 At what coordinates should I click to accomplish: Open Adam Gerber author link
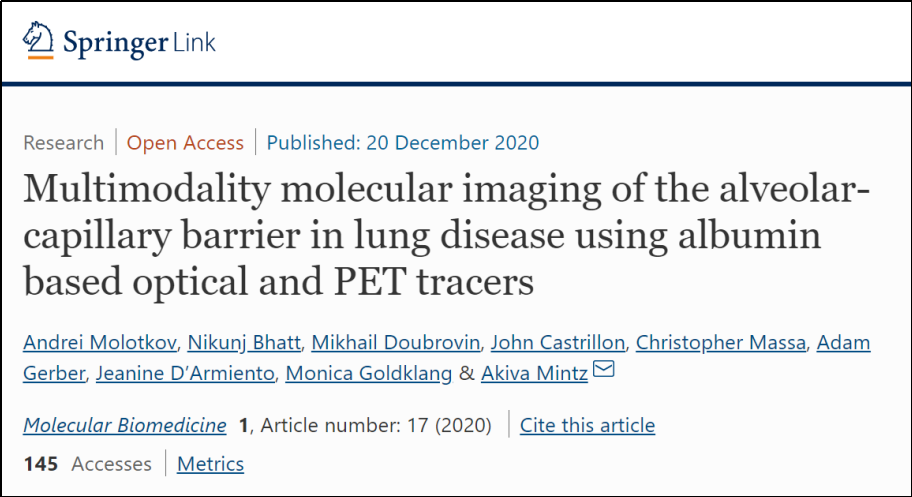click(x=843, y=342)
